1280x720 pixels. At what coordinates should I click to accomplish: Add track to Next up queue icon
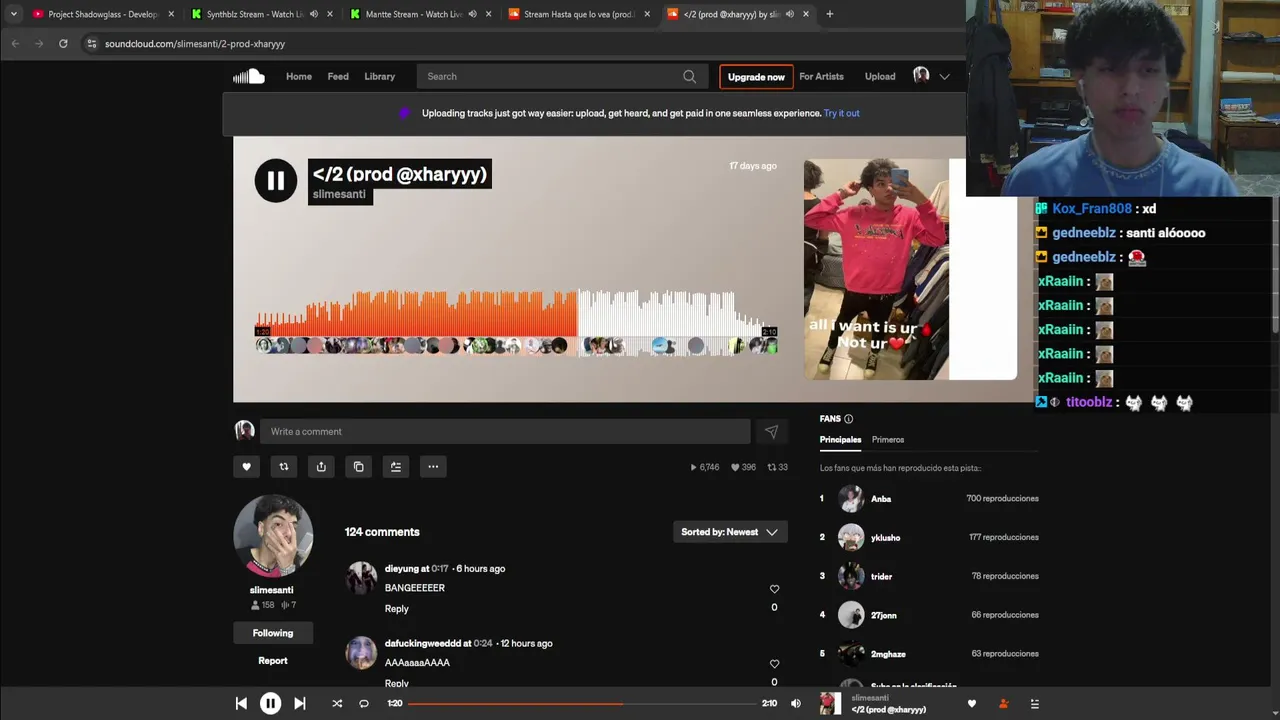(x=396, y=466)
